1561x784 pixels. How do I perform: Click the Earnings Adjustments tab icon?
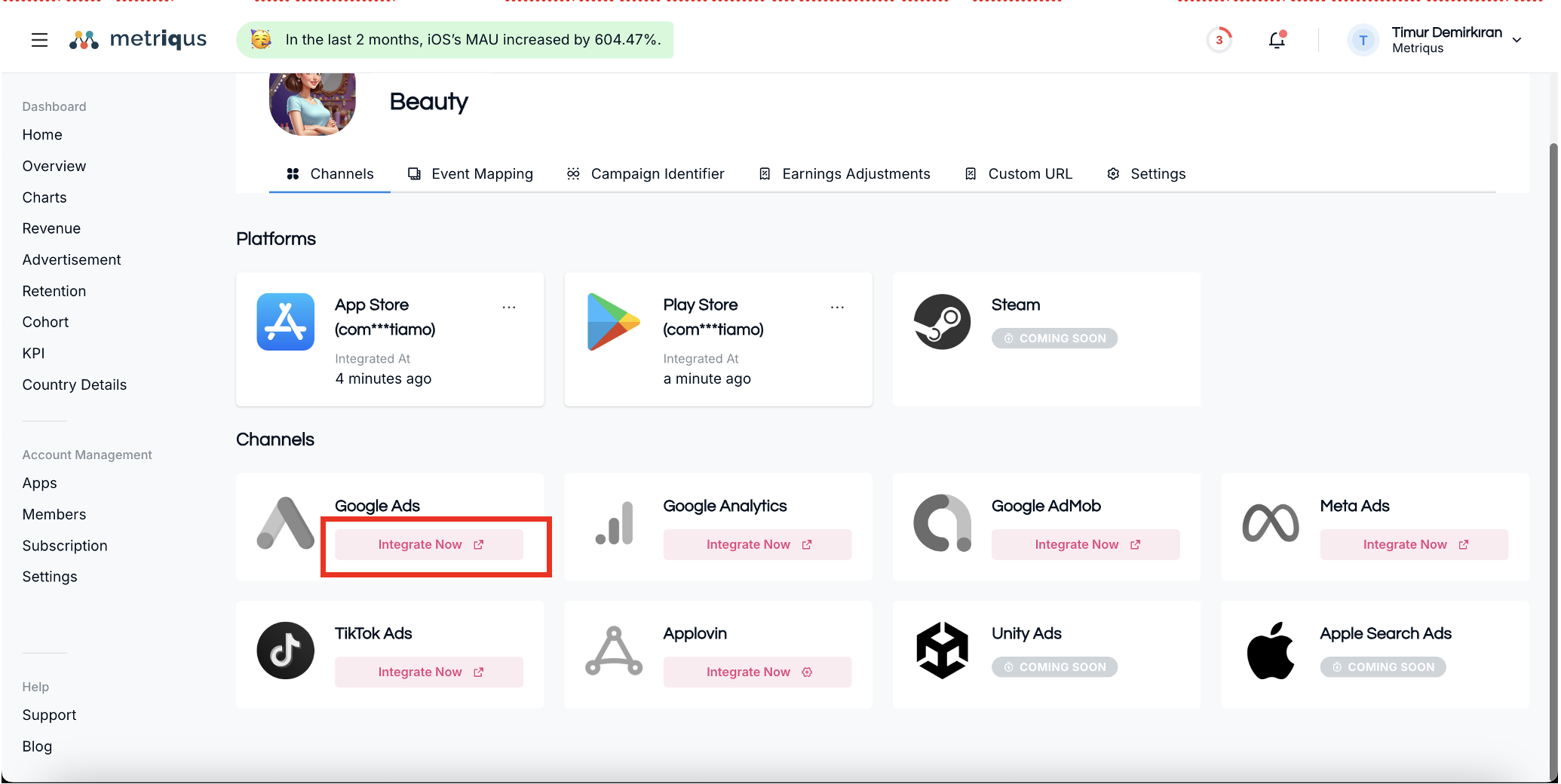click(x=765, y=174)
